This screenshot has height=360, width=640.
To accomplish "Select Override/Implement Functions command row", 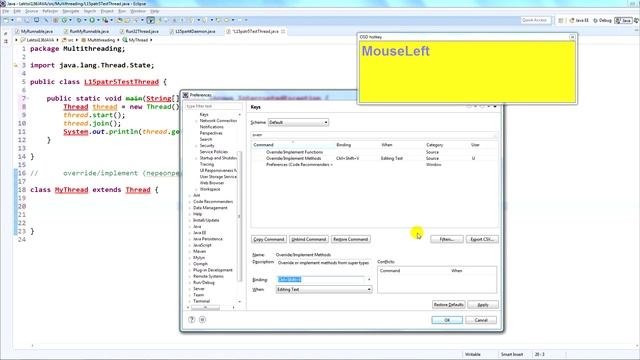I will coord(374,152).
